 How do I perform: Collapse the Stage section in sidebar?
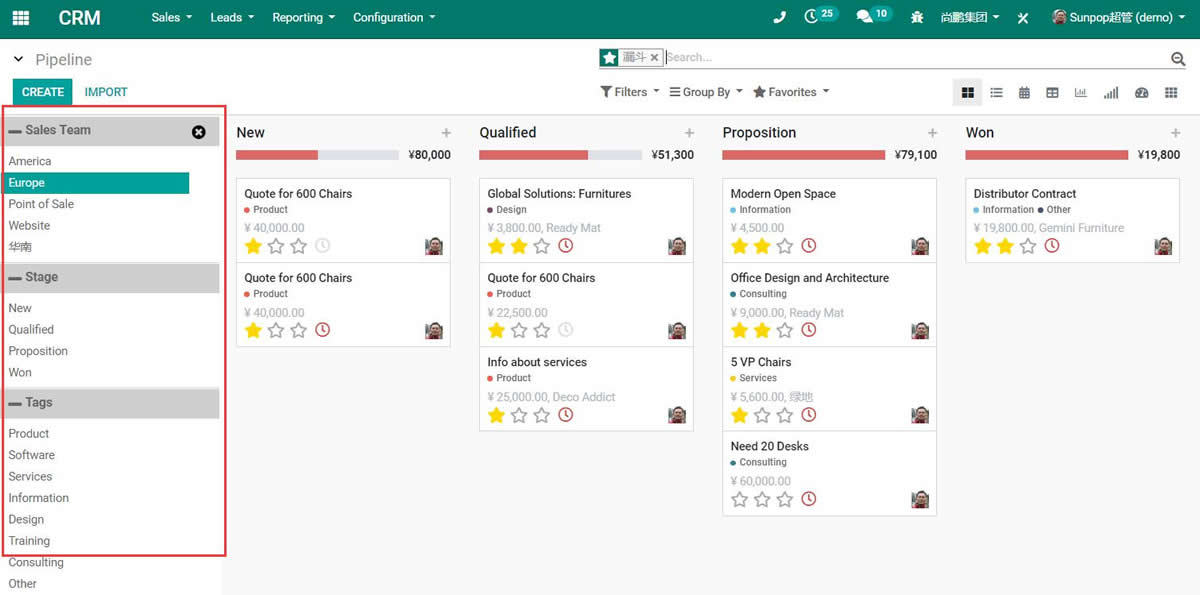pos(15,278)
